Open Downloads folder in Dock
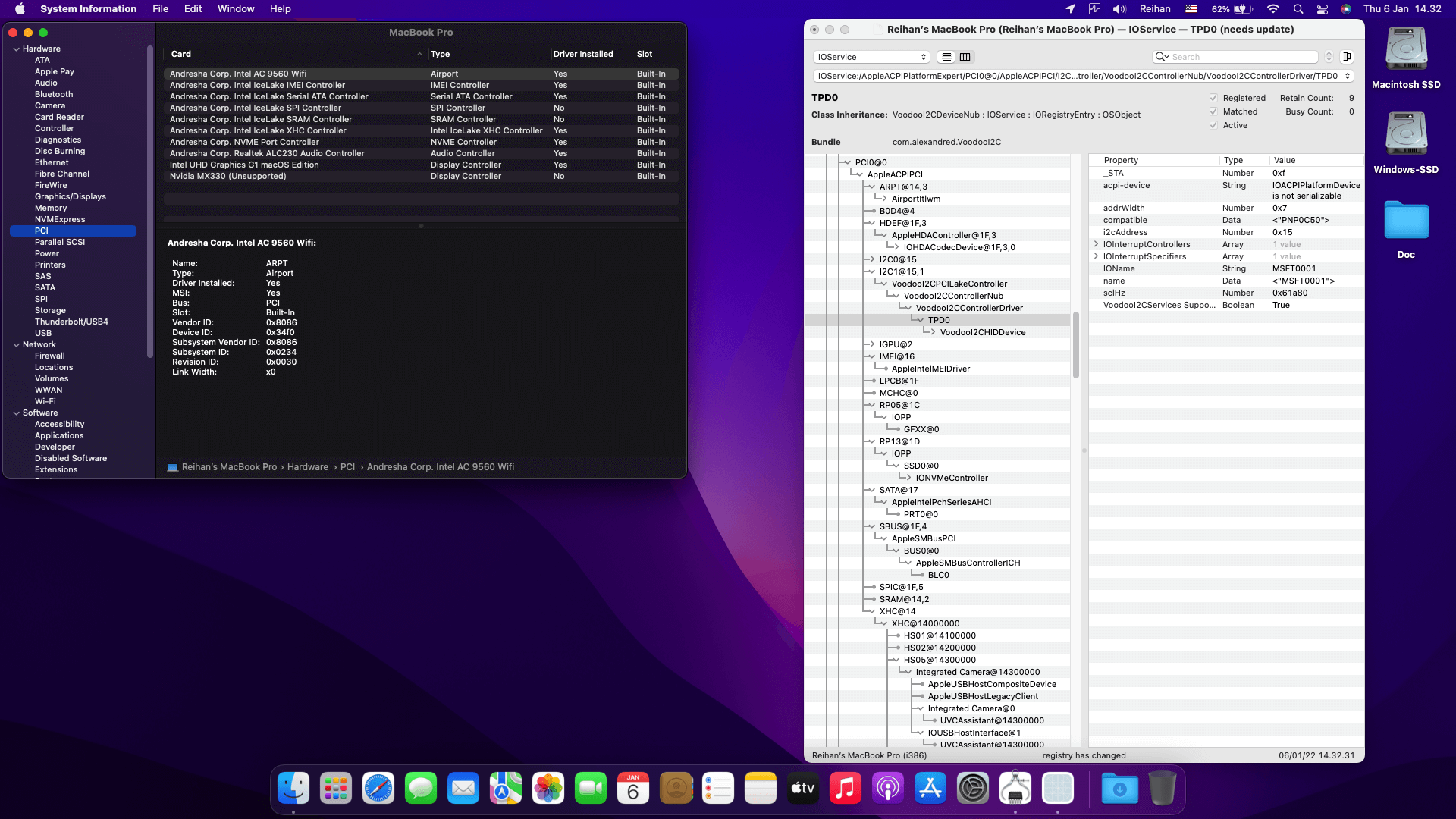Screen dimensions: 1456x819 point(1120,789)
